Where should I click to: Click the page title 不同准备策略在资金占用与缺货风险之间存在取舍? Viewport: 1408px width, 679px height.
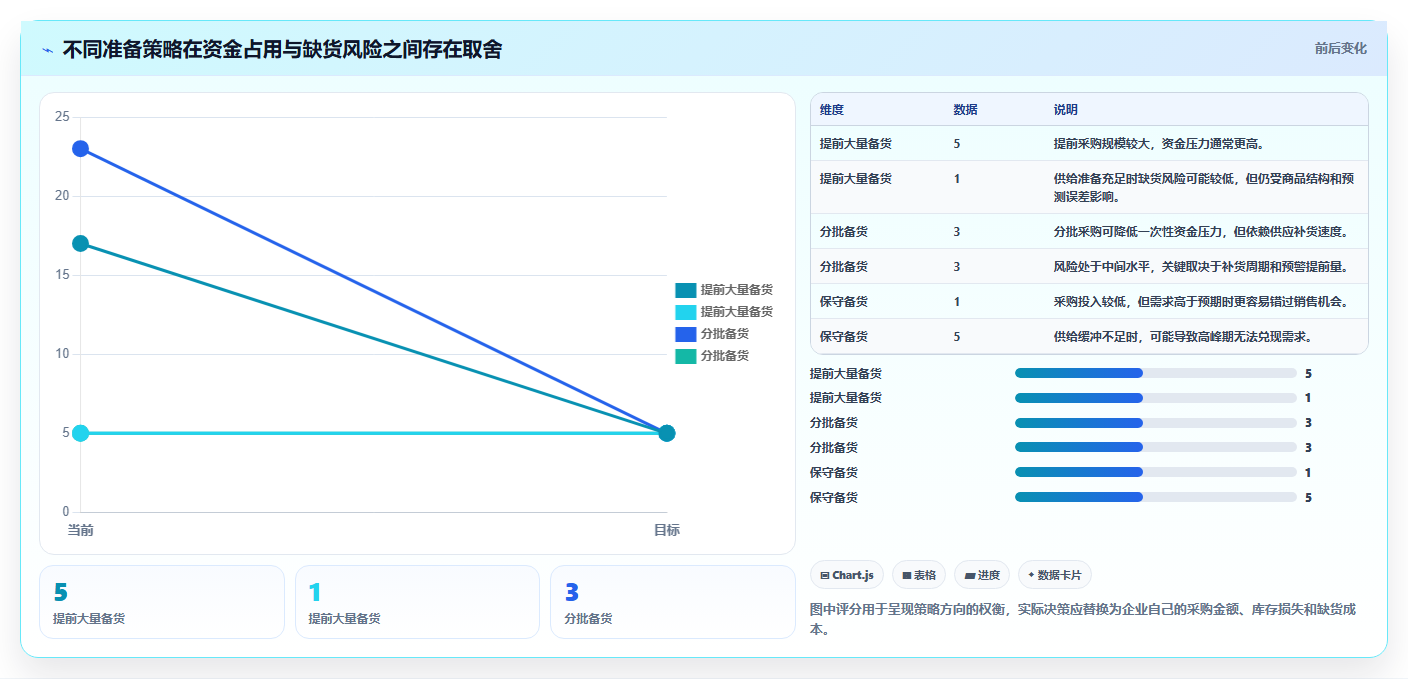pos(282,49)
